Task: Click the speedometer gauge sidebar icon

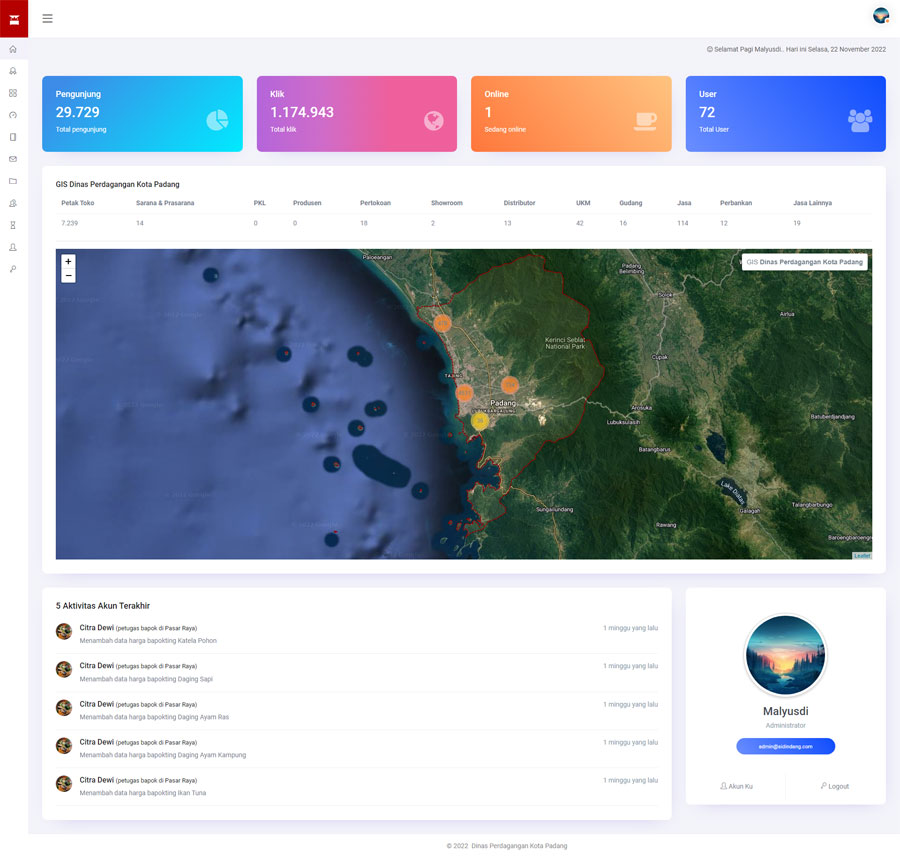Action: pyautogui.click(x=13, y=115)
